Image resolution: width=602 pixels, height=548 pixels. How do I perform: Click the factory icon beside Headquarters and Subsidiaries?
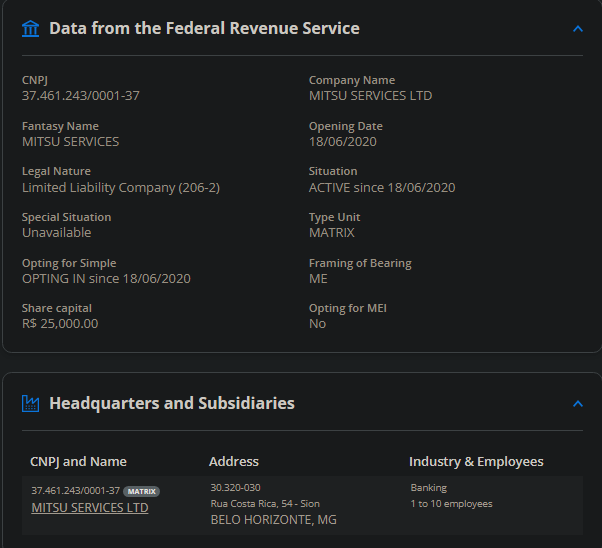(31, 403)
